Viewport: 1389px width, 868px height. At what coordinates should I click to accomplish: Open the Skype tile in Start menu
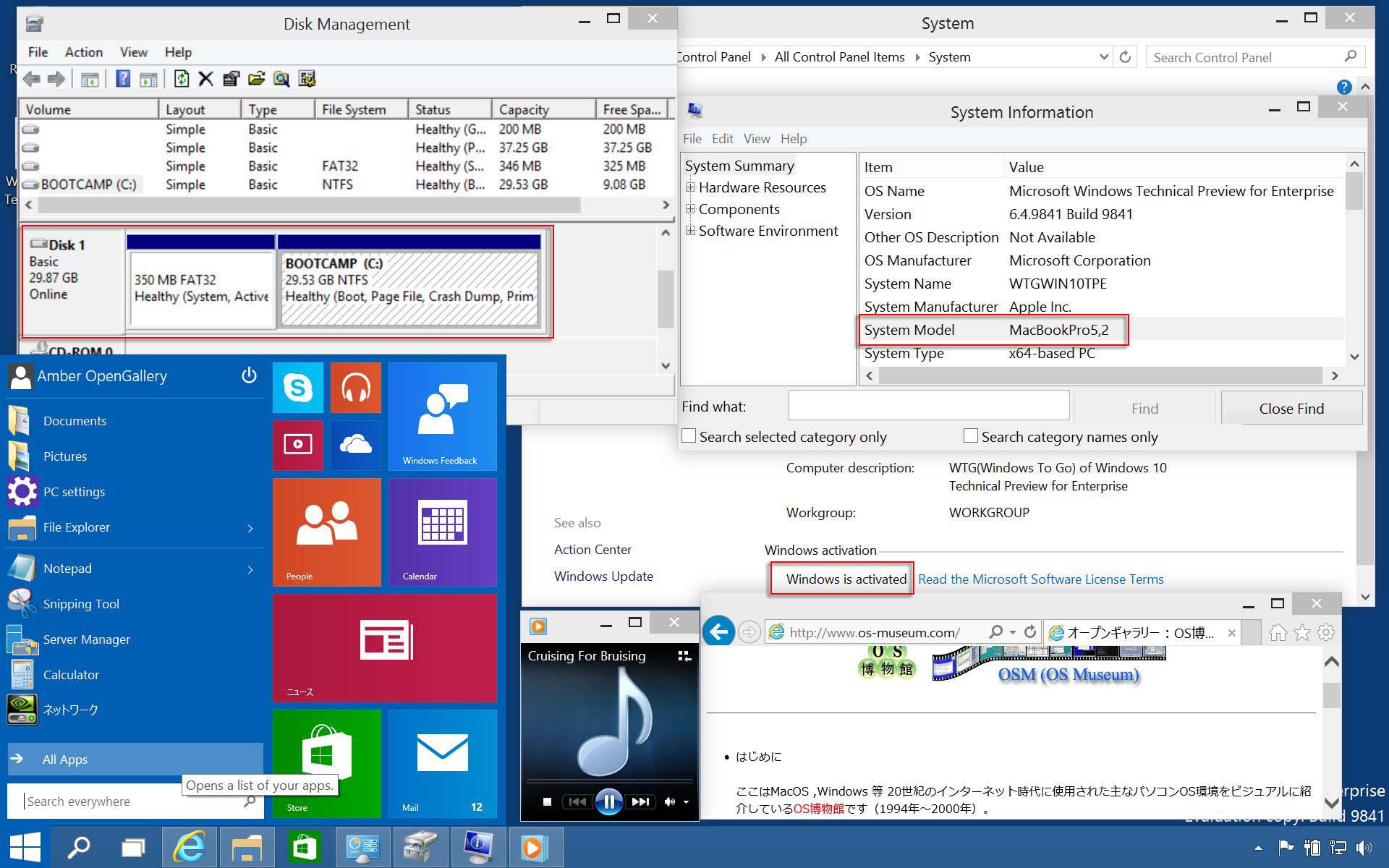tap(298, 388)
